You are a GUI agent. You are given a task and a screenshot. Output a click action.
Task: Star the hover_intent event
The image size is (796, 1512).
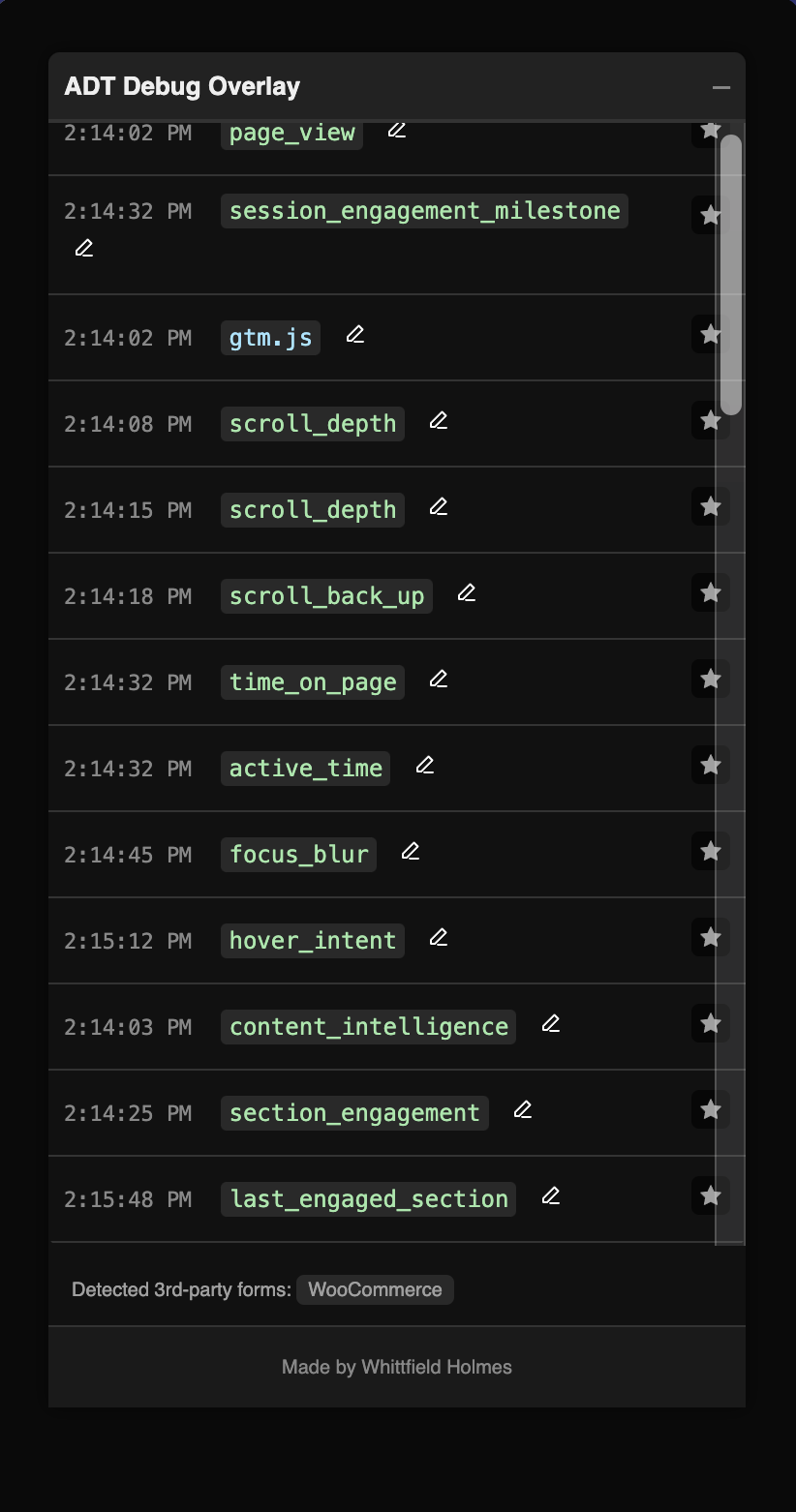pos(711,937)
